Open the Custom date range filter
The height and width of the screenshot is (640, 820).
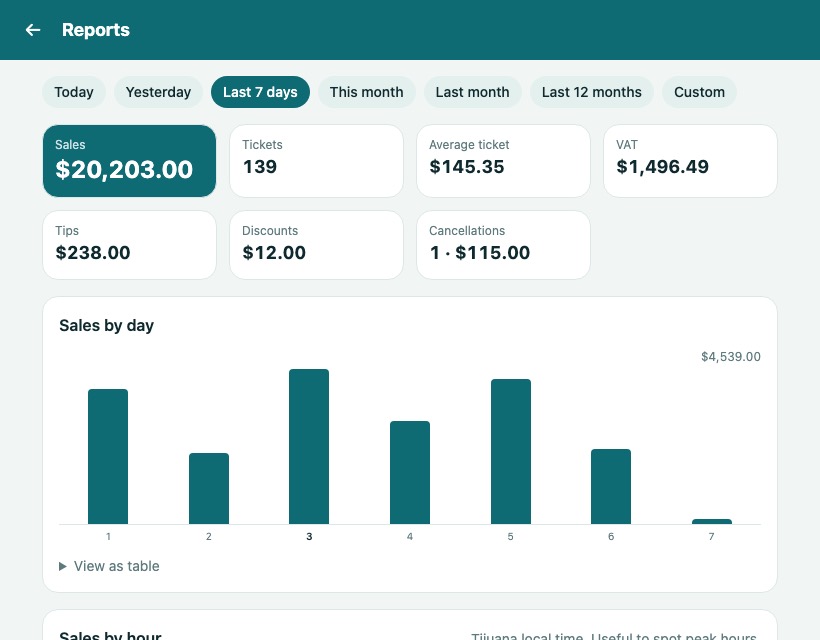click(699, 92)
